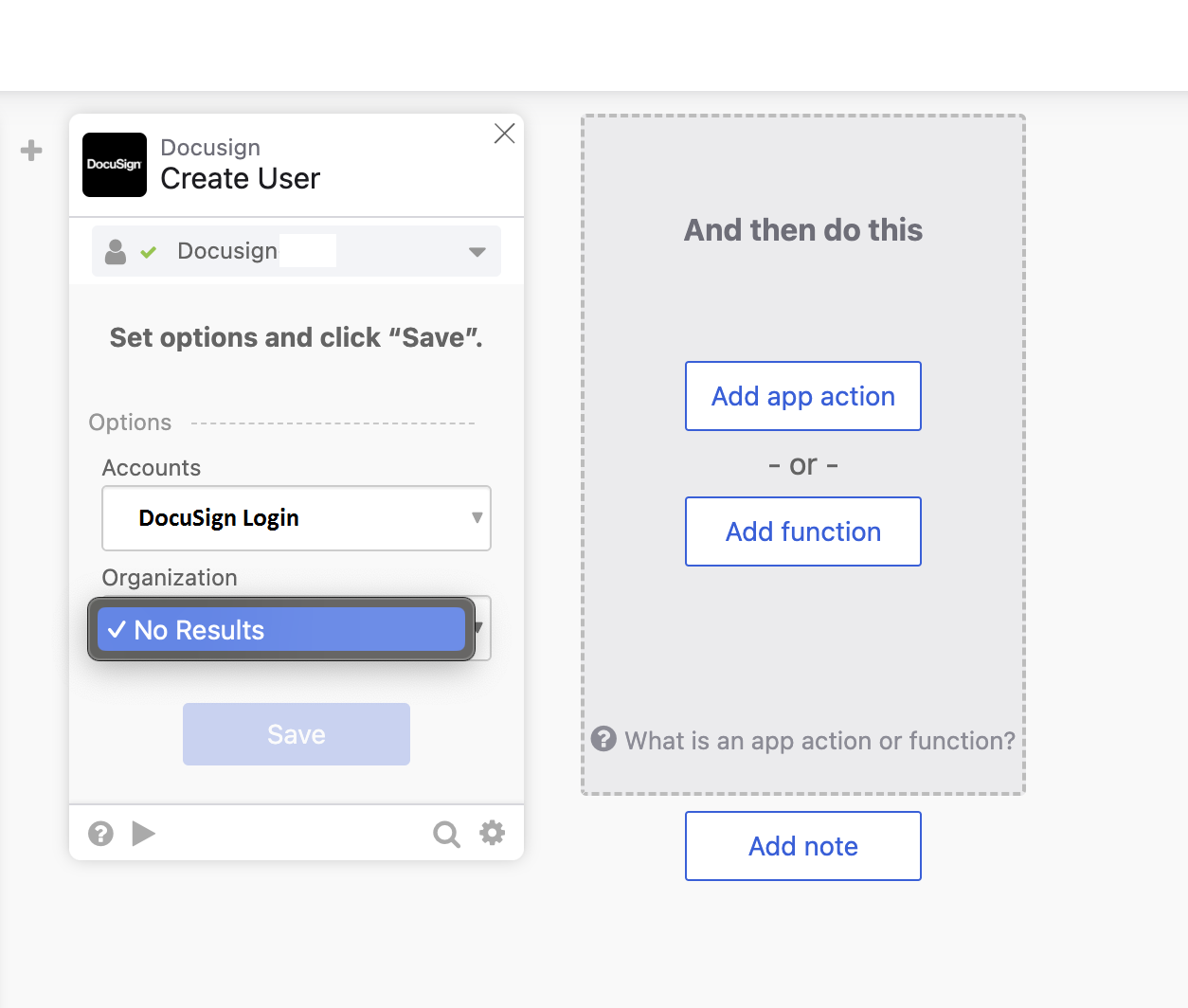1188x1008 pixels.
Task: Click Add app action
Action: click(x=802, y=396)
